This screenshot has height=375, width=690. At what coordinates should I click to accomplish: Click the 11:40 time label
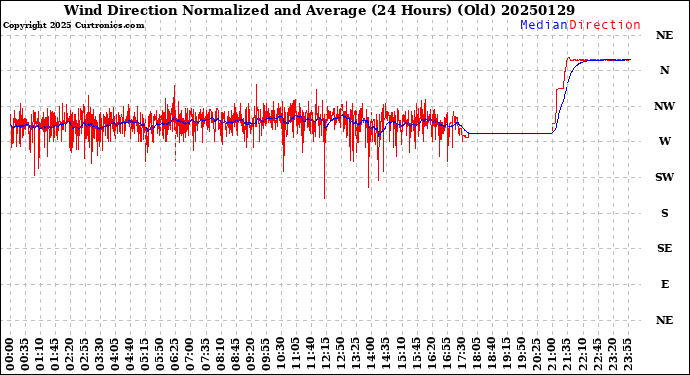[311, 355]
